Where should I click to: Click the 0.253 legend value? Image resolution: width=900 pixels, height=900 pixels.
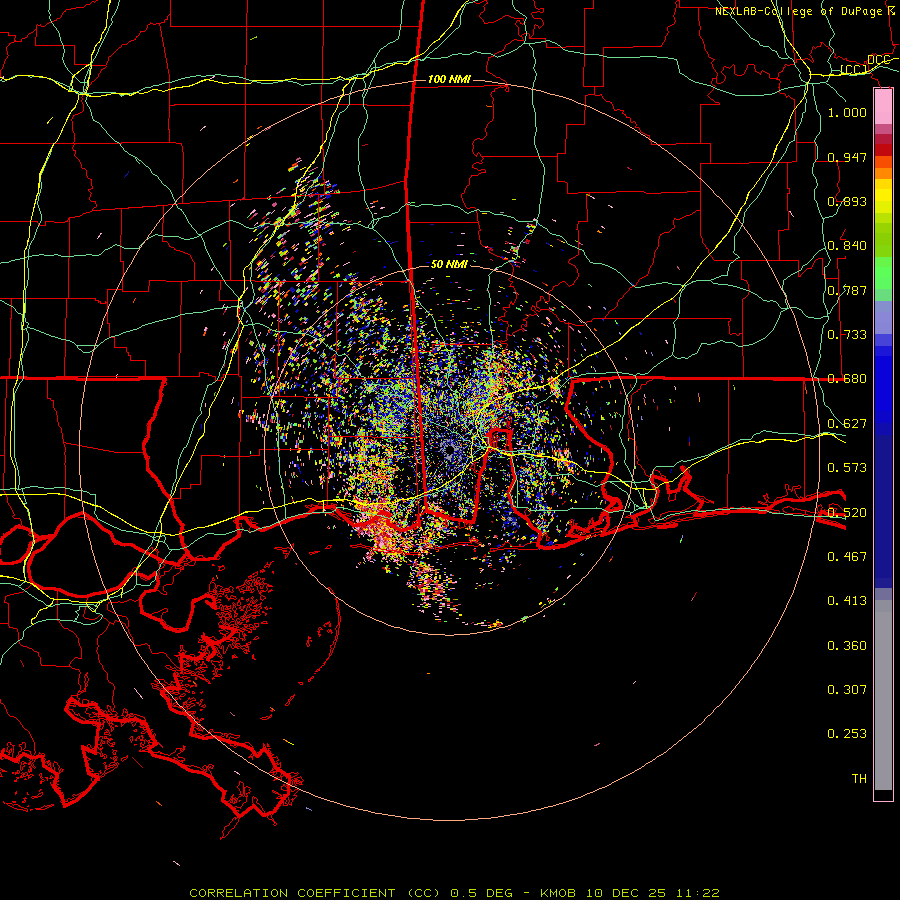[x=847, y=734]
